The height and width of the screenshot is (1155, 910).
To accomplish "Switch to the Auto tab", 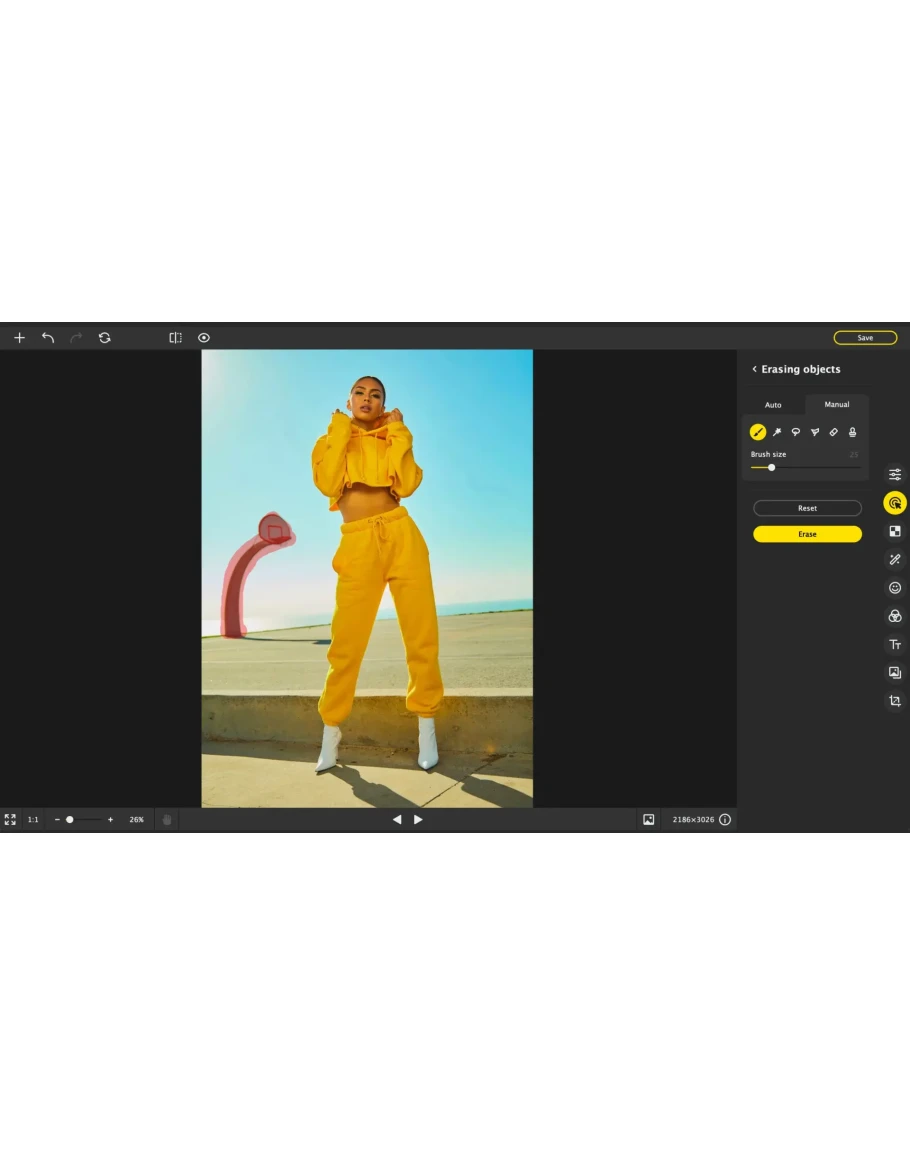I will [x=773, y=405].
